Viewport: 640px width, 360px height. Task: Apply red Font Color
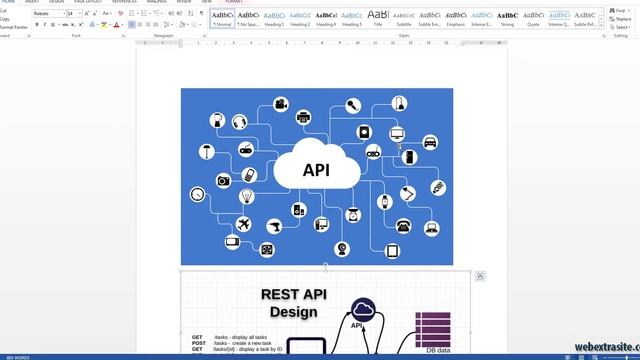[x=116, y=25]
